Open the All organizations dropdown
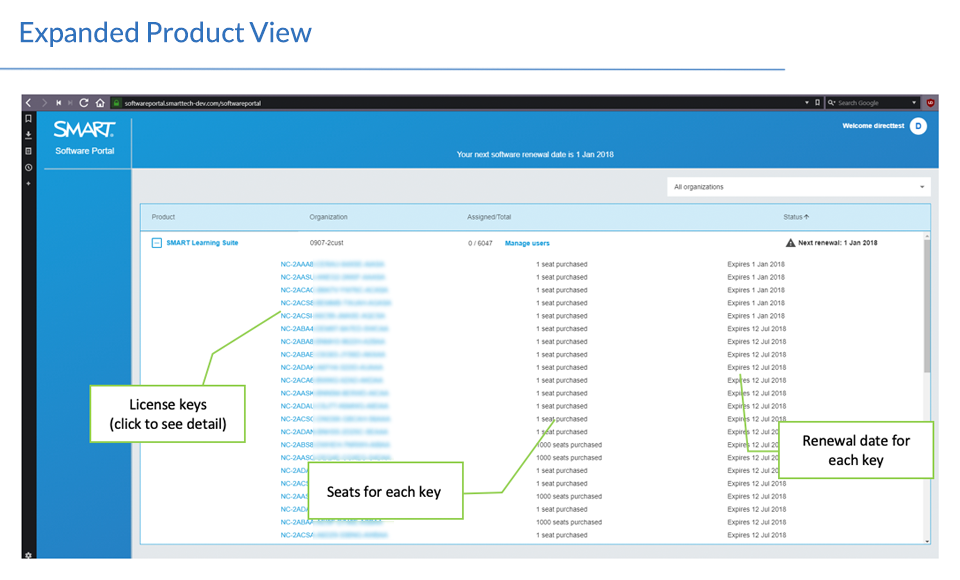This screenshot has height=580, width=960. (x=798, y=187)
